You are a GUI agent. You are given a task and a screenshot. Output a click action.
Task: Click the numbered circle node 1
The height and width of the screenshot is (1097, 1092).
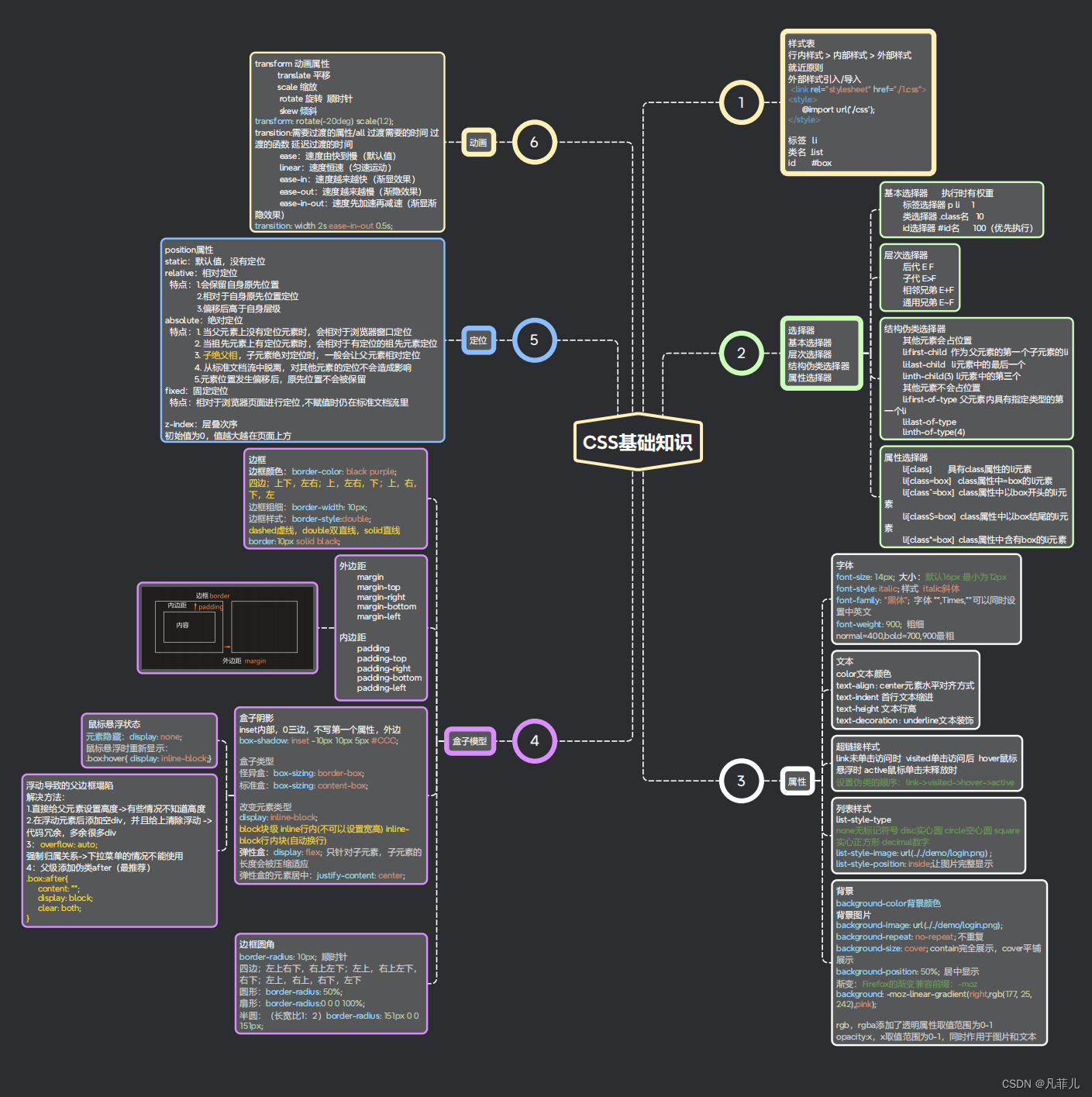click(741, 102)
